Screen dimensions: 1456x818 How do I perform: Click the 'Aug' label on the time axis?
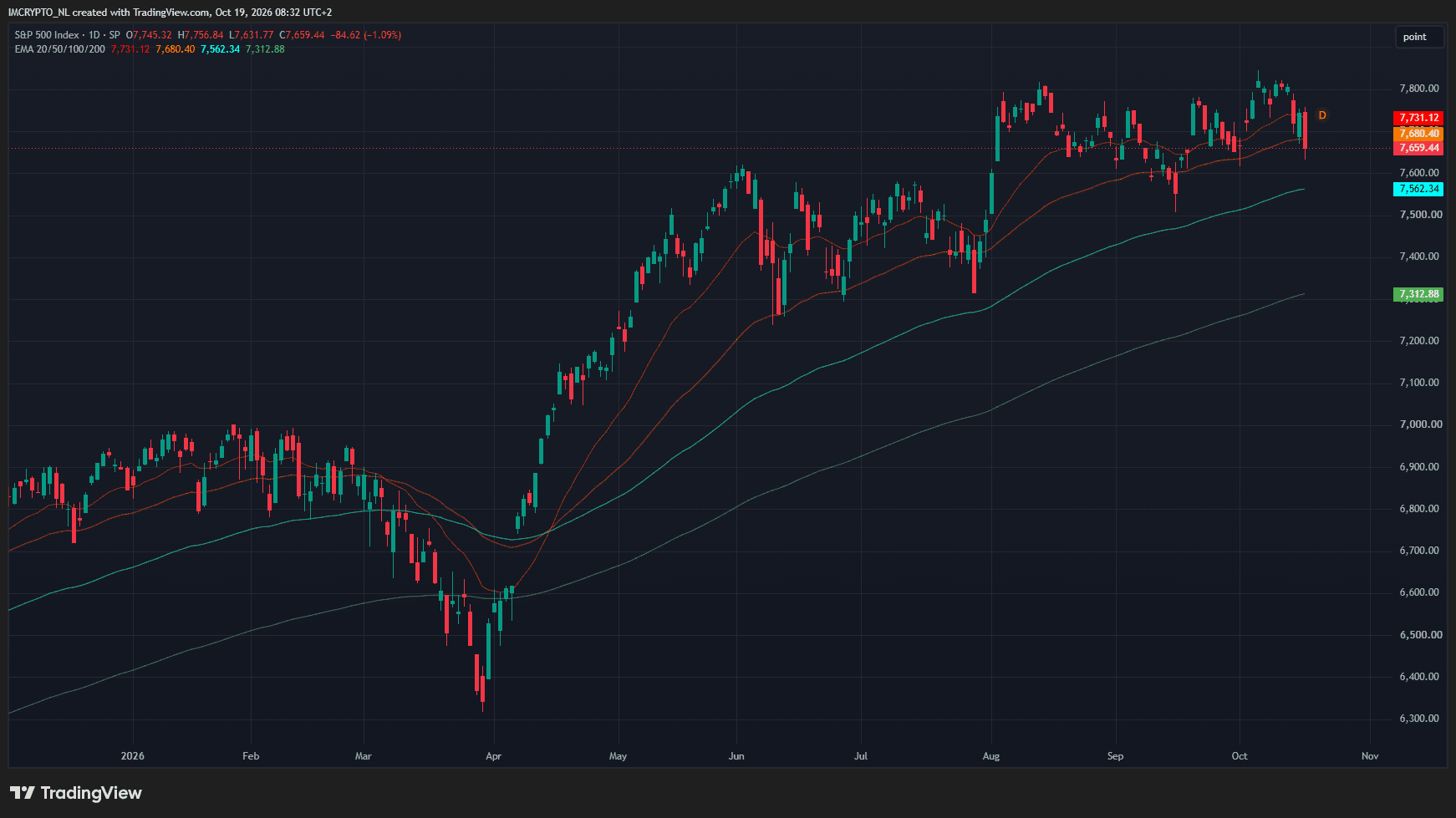[x=991, y=756]
